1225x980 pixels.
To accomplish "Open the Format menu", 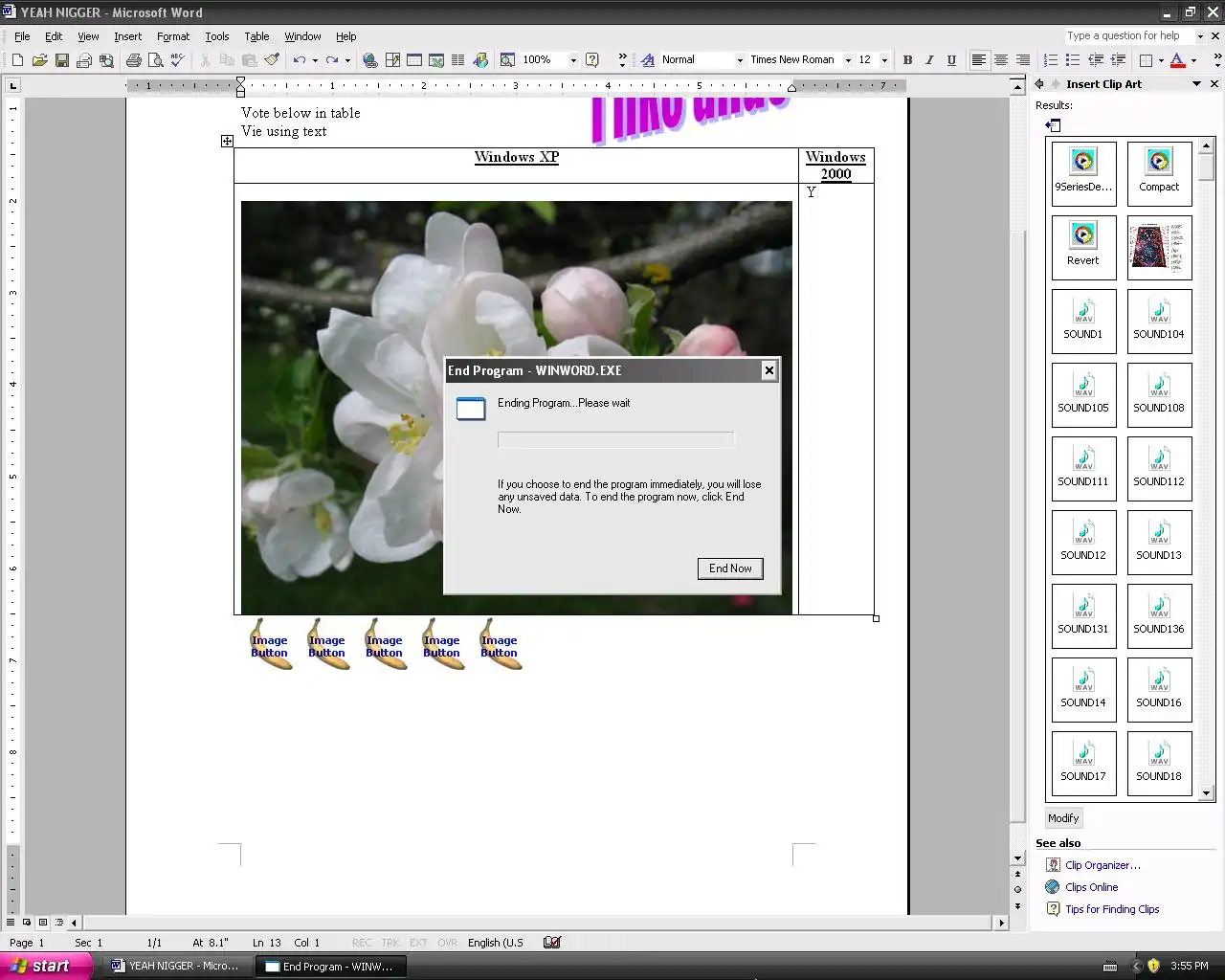I will click(173, 36).
